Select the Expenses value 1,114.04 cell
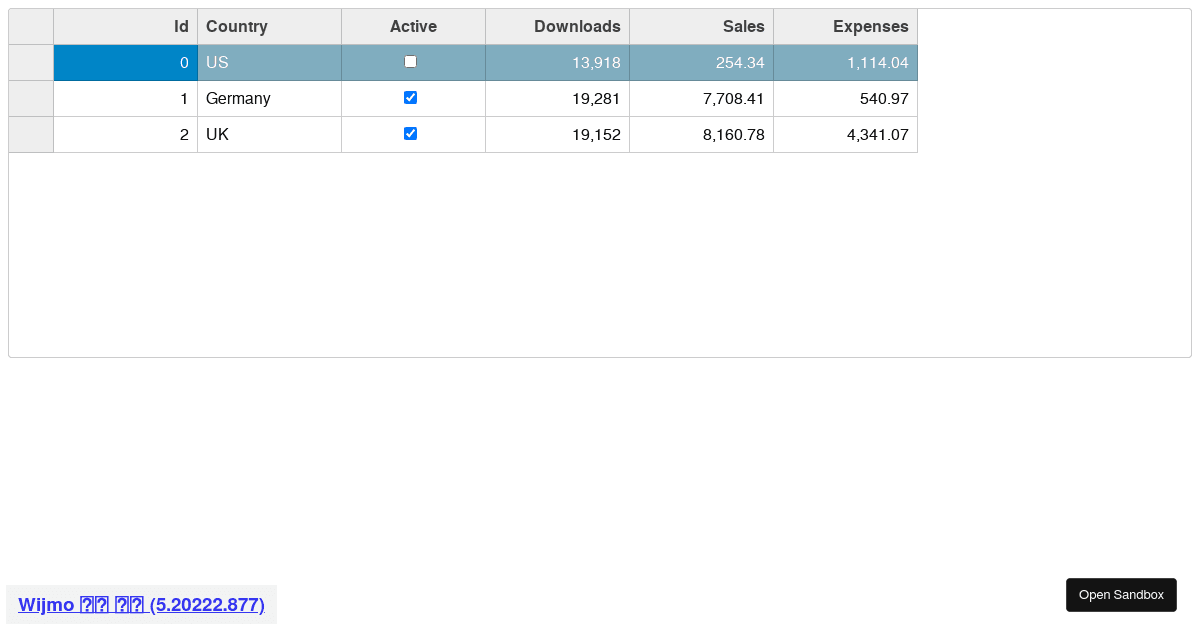 tap(845, 62)
